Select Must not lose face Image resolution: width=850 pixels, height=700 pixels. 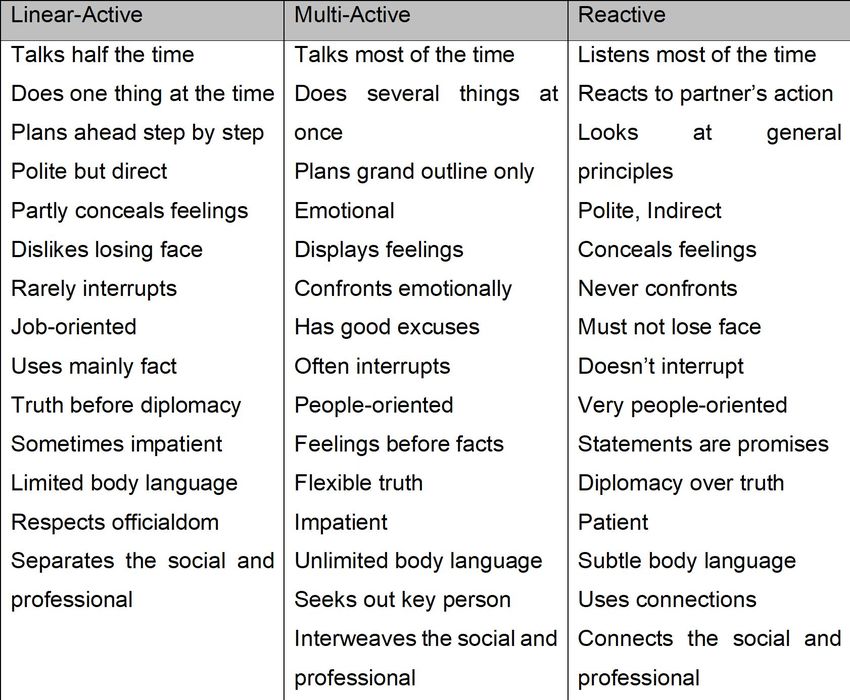coord(669,327)
